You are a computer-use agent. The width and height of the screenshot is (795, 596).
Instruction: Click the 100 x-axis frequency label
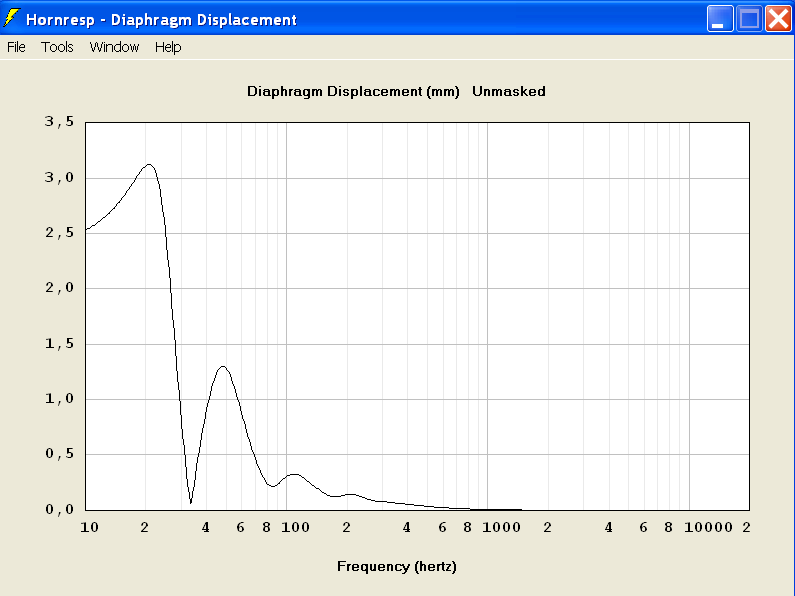[x=296, y=528]
